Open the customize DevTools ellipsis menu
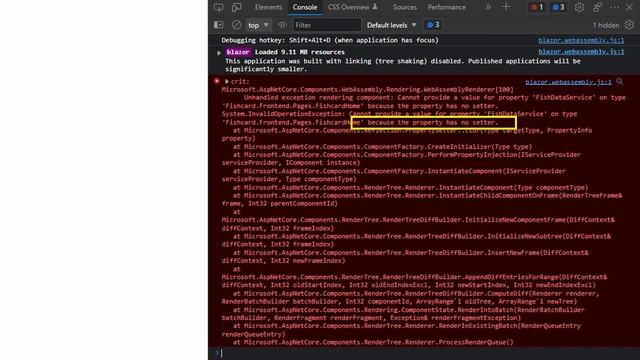The width and height of the screenshot is (640, 360). coord(614,7)
